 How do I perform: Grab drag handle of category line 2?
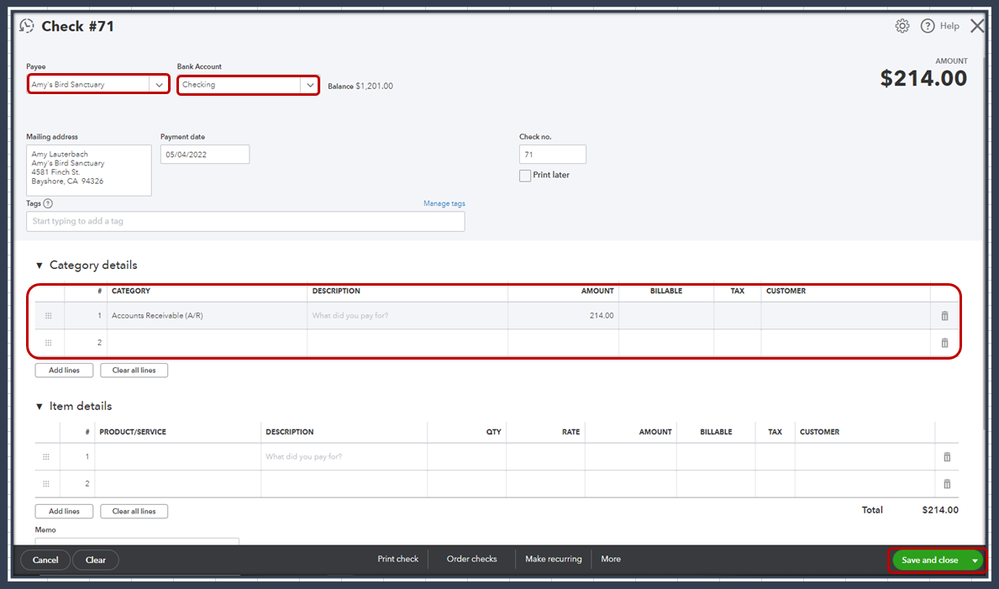(x=48, y=343)
